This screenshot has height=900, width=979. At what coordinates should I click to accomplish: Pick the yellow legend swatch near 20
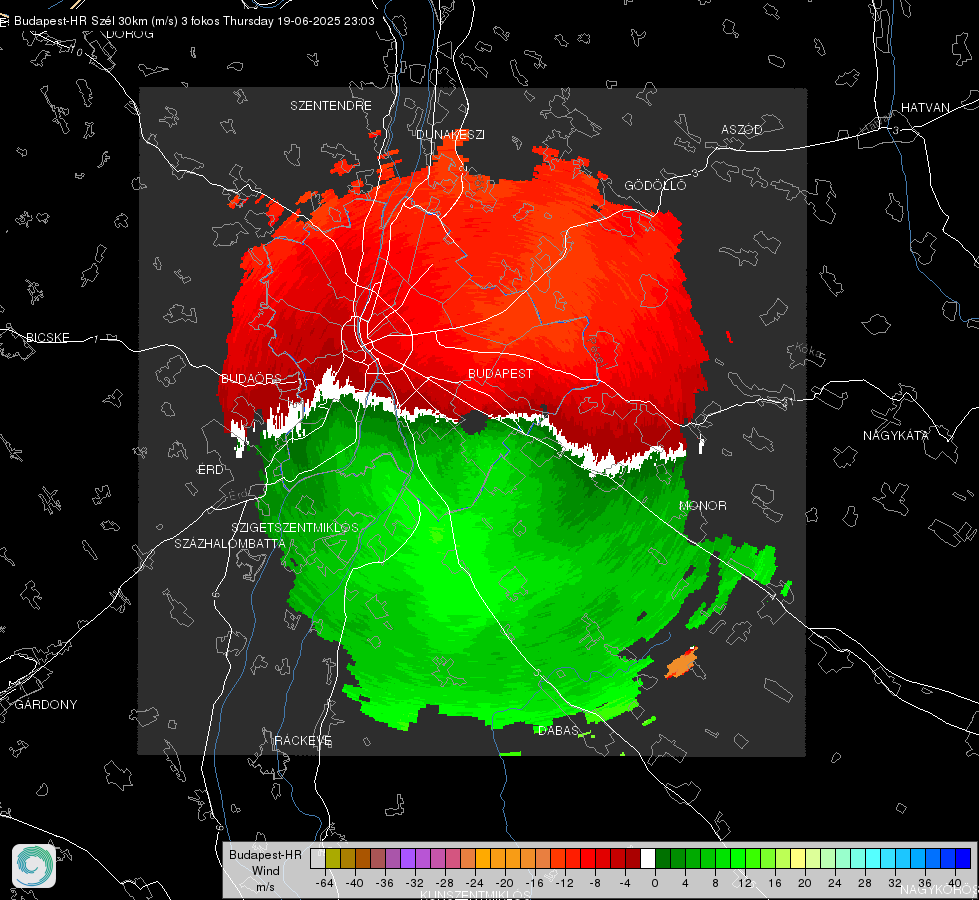(x=798, y=858)
